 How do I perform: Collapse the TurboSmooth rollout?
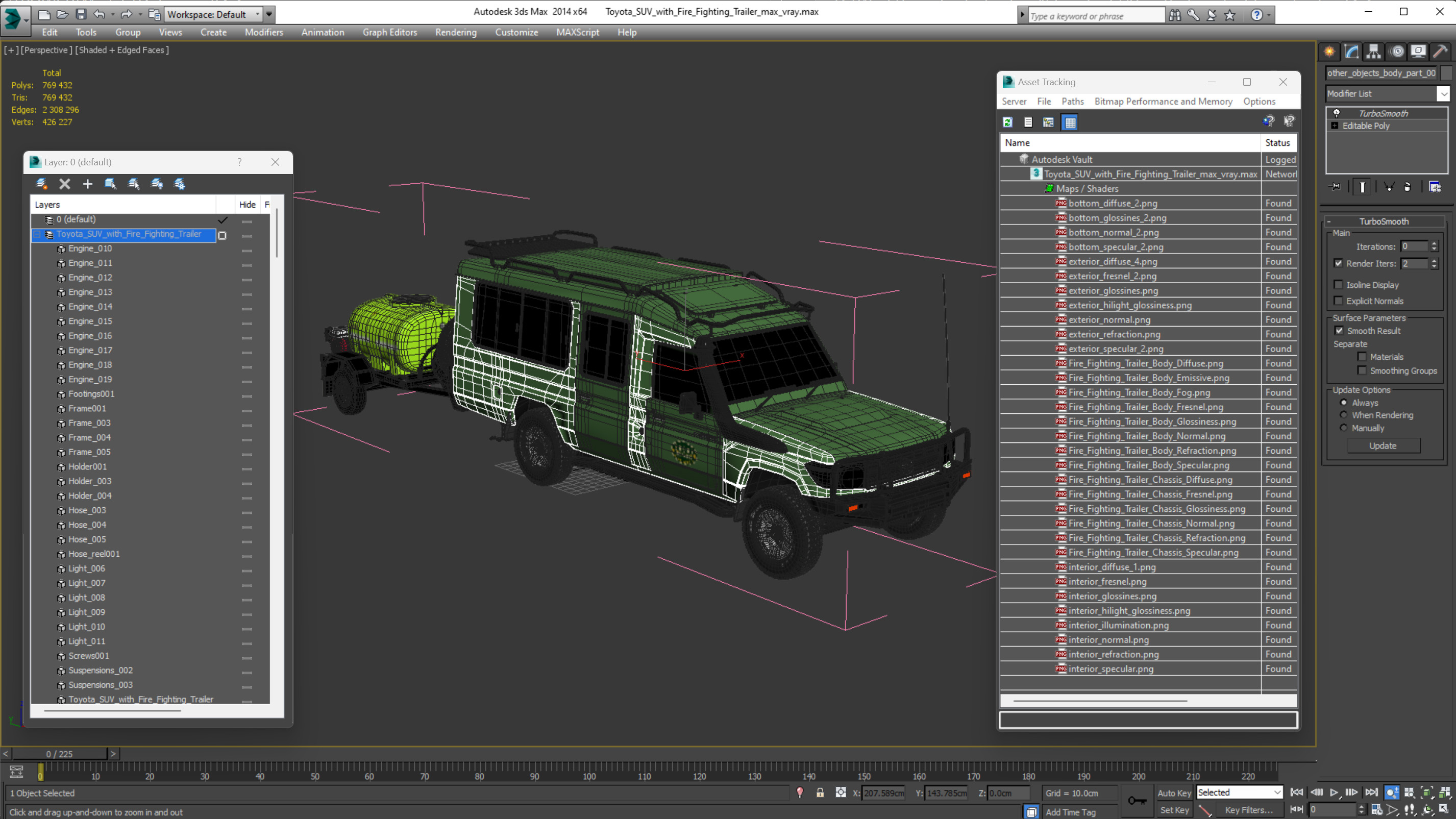click(1329, 221)
